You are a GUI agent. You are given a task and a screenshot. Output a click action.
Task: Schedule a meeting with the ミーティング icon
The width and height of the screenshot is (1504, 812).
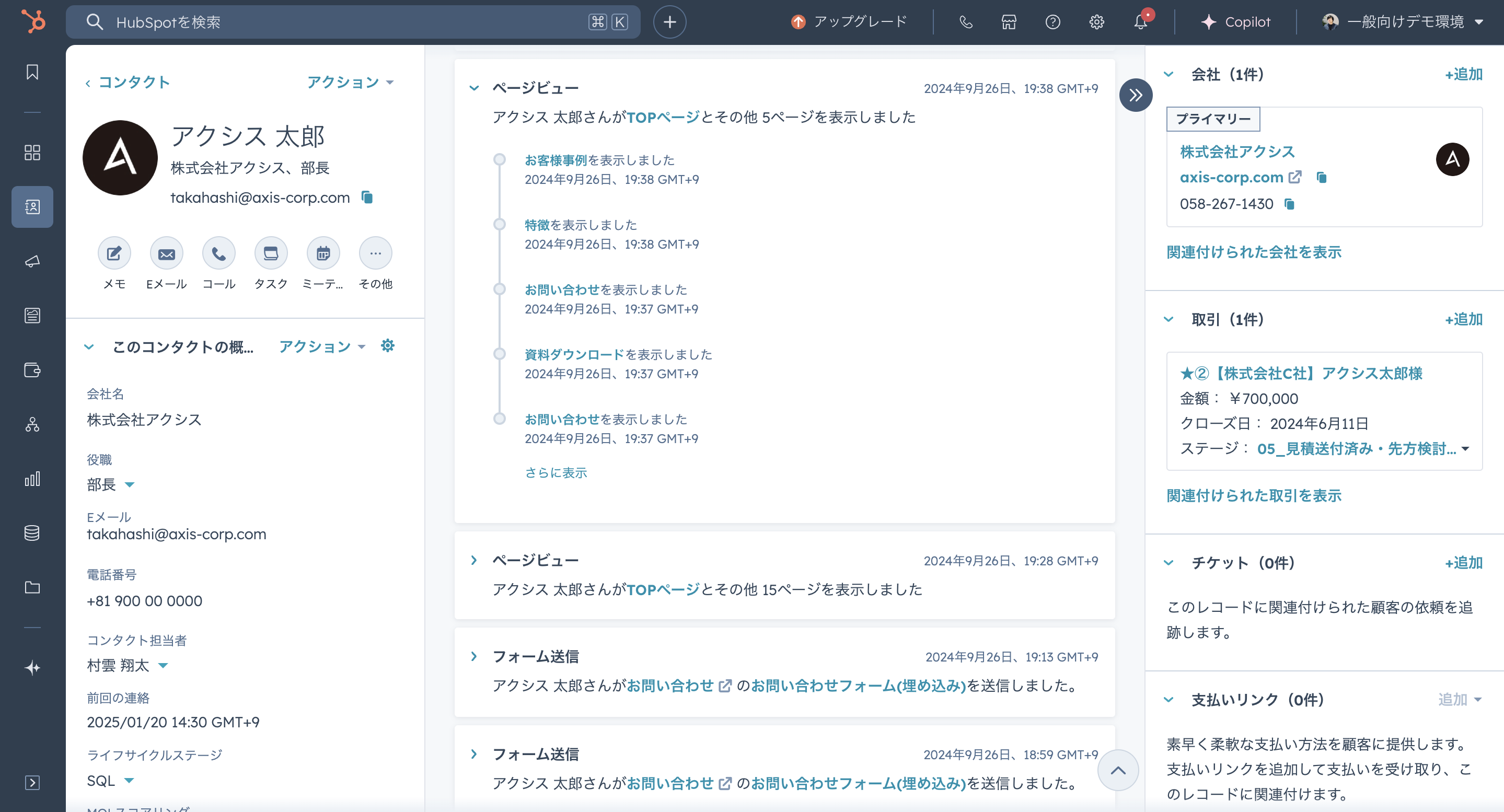323,253
